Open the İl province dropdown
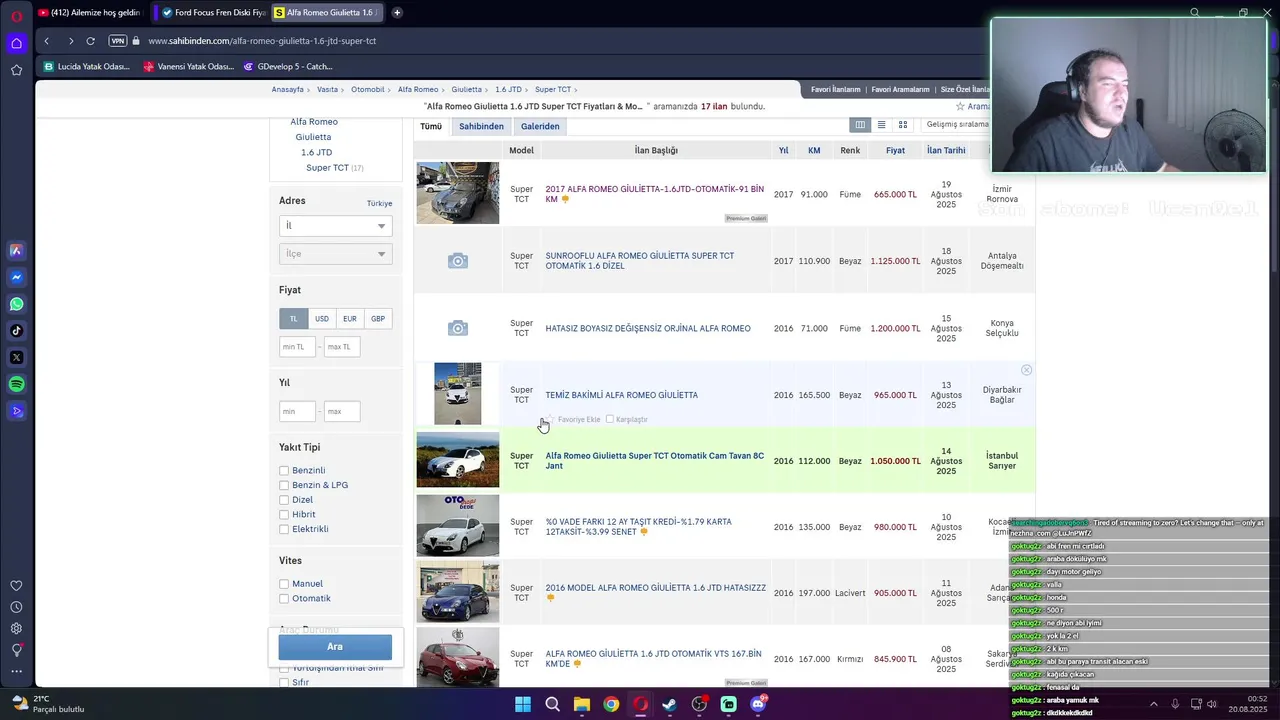The image size is (1280, 720). [335, 226]
